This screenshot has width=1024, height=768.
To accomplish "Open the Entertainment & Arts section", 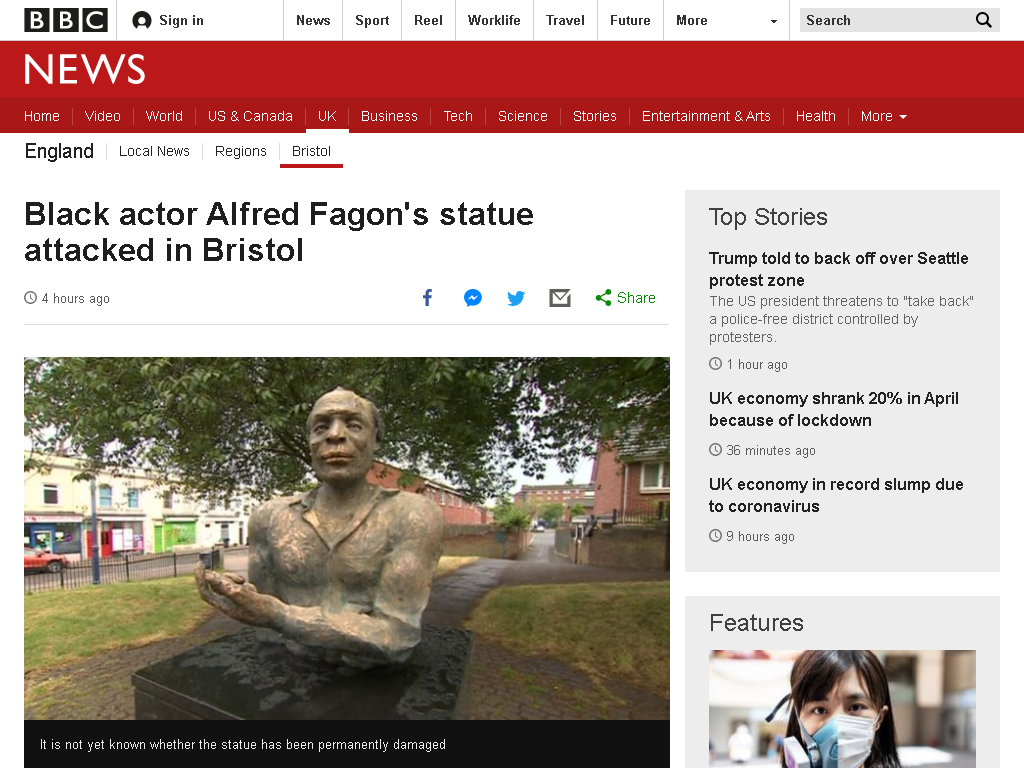I will (x=706, y=116).
